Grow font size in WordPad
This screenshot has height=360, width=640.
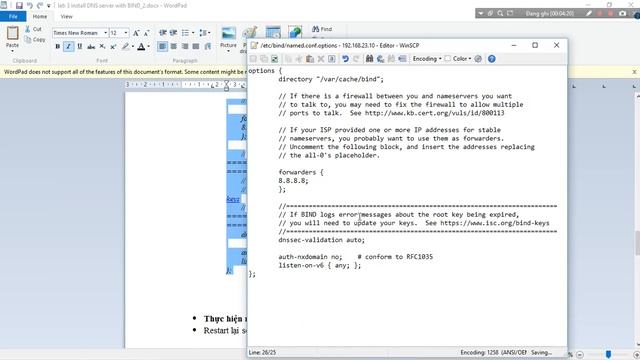pos(136,33)
